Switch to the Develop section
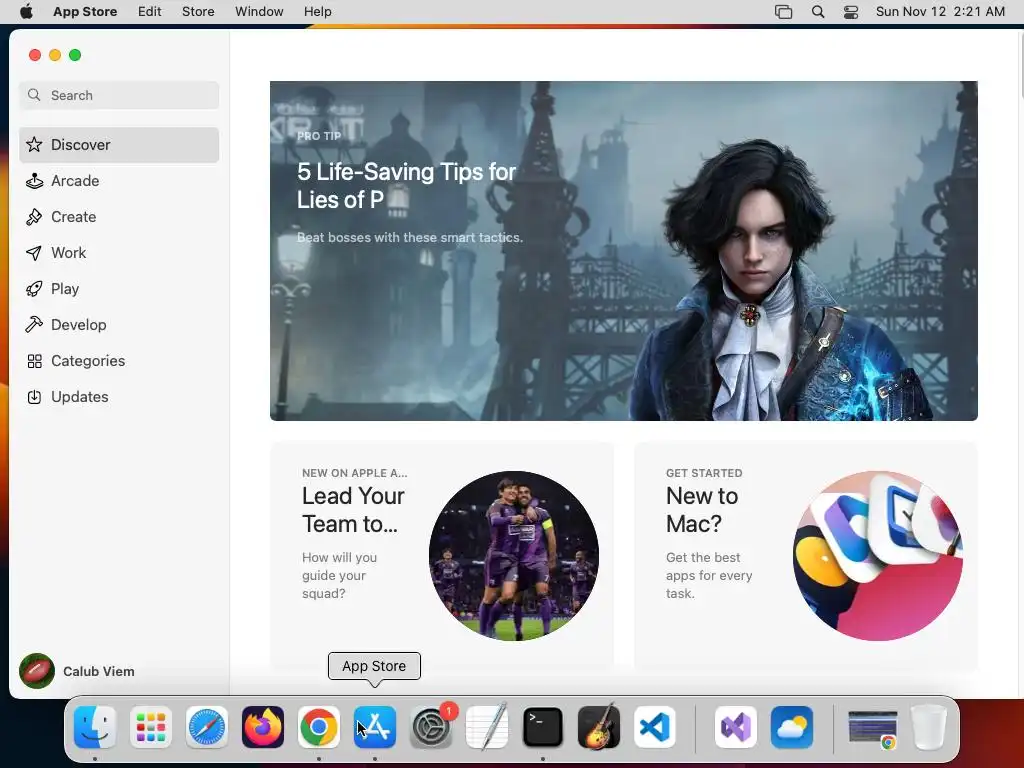1024x768 pixels. pos(119,325)
